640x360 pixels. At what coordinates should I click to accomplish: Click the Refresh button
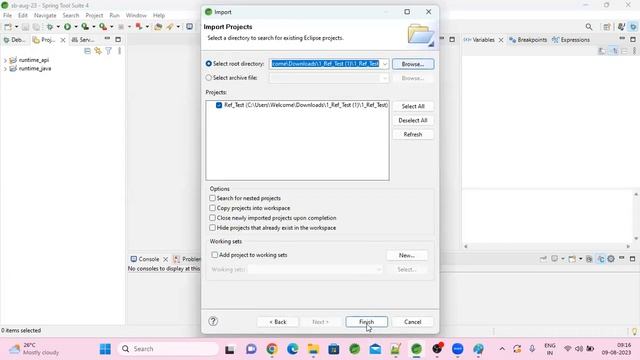coord(413,134)
